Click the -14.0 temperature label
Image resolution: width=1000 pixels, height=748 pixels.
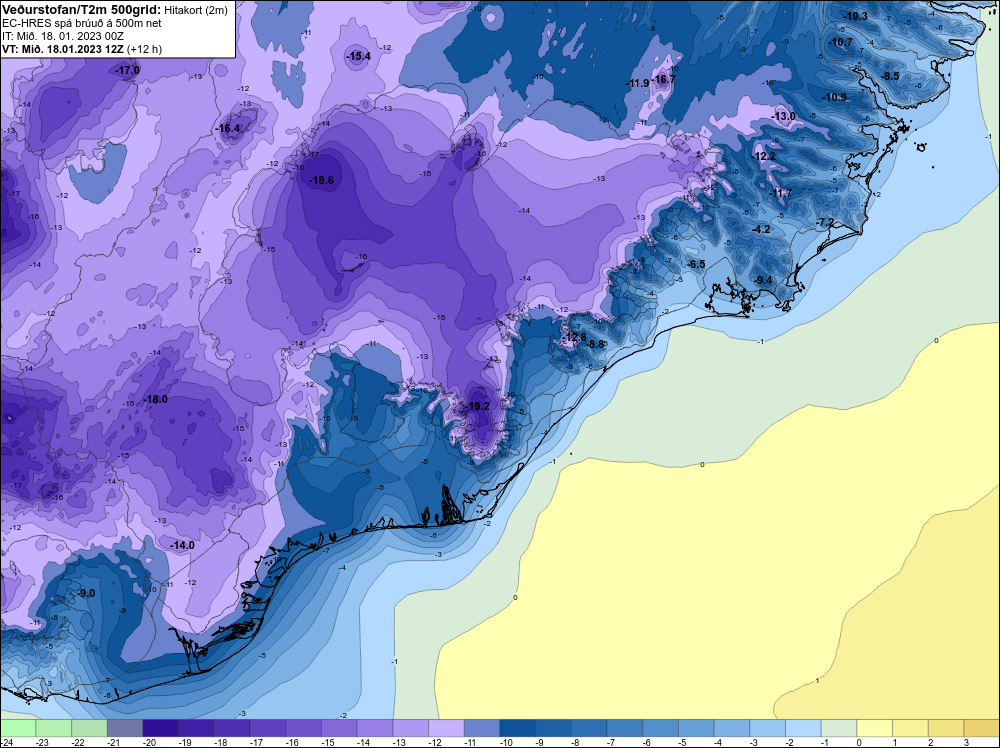(182, 545)
